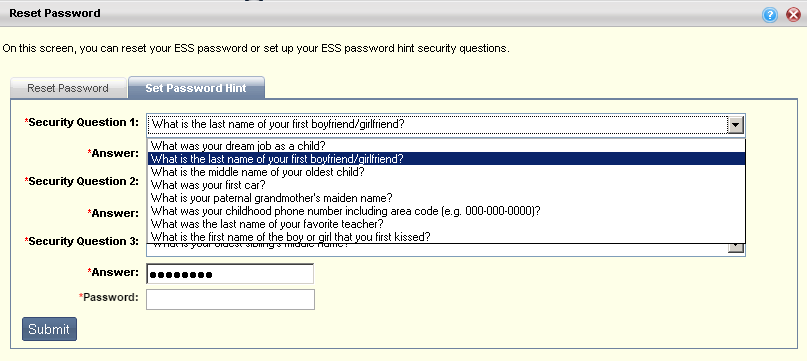
Task: Open the blue help question mark icon
Action: tap(769, 15)
